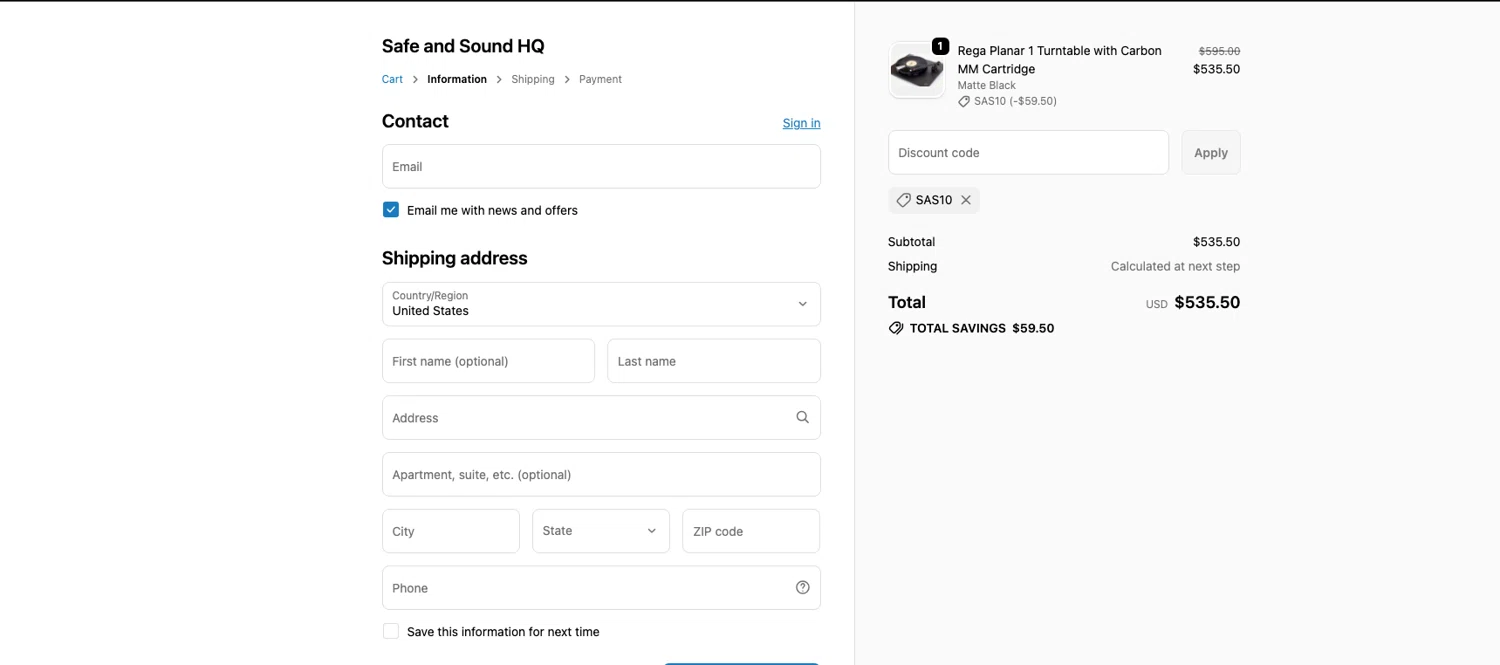Click the Subtotal $535.50 value
Image resolution: width=1500 pixels, height=665 pixels.
coord(1216,242)
